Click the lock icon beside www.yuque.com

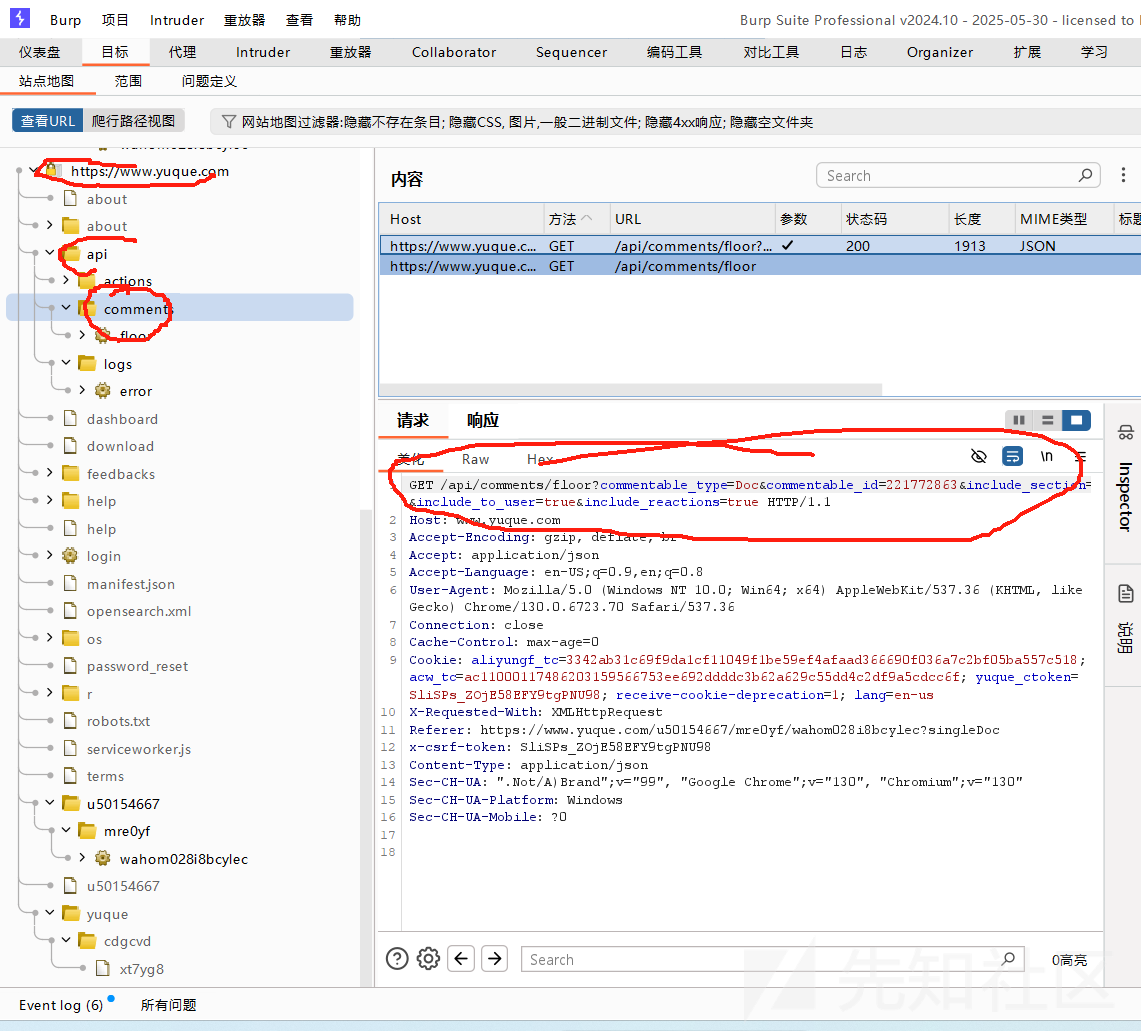tap(51, 171)
